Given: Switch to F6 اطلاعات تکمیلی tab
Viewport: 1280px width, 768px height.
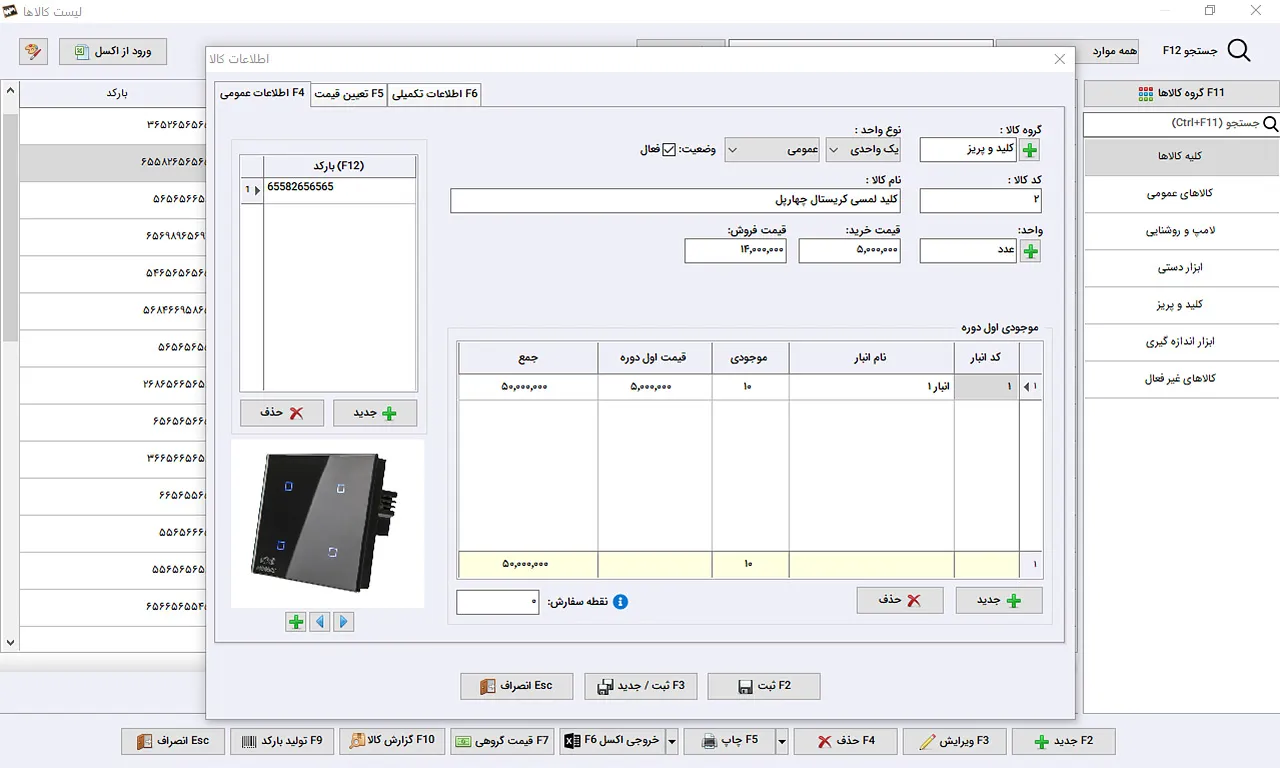Looking at the screenshot, I should tap(435, 94).
